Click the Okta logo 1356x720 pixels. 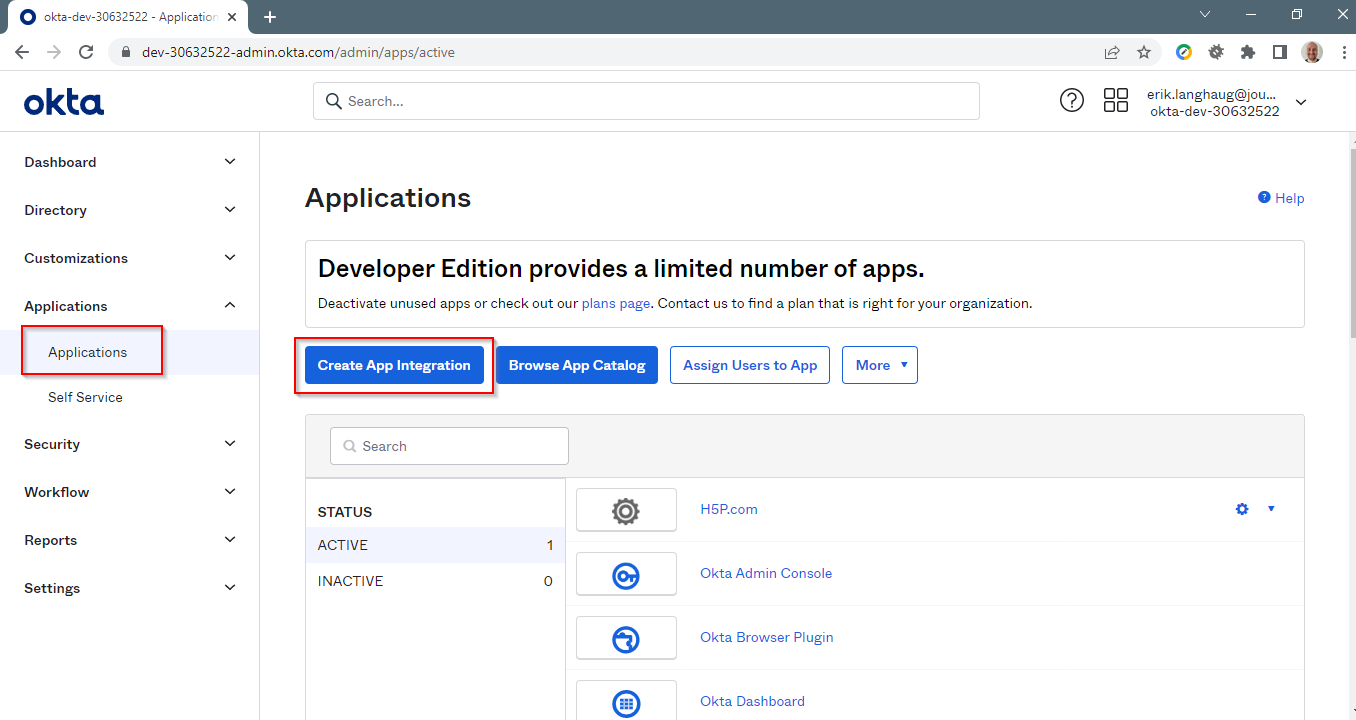click(64, 101)
